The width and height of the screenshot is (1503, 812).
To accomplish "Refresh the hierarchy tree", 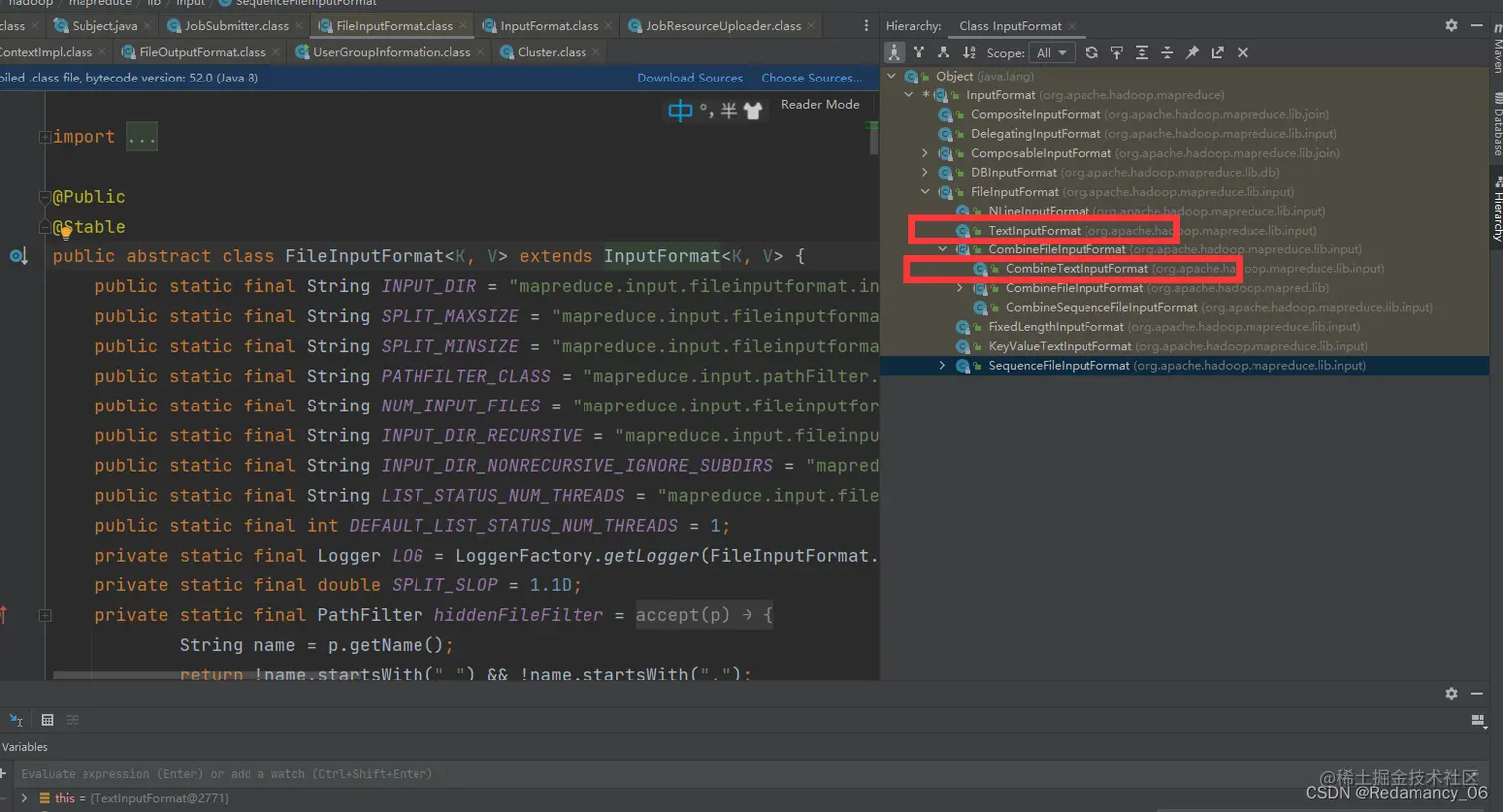I will [1091, 52].
